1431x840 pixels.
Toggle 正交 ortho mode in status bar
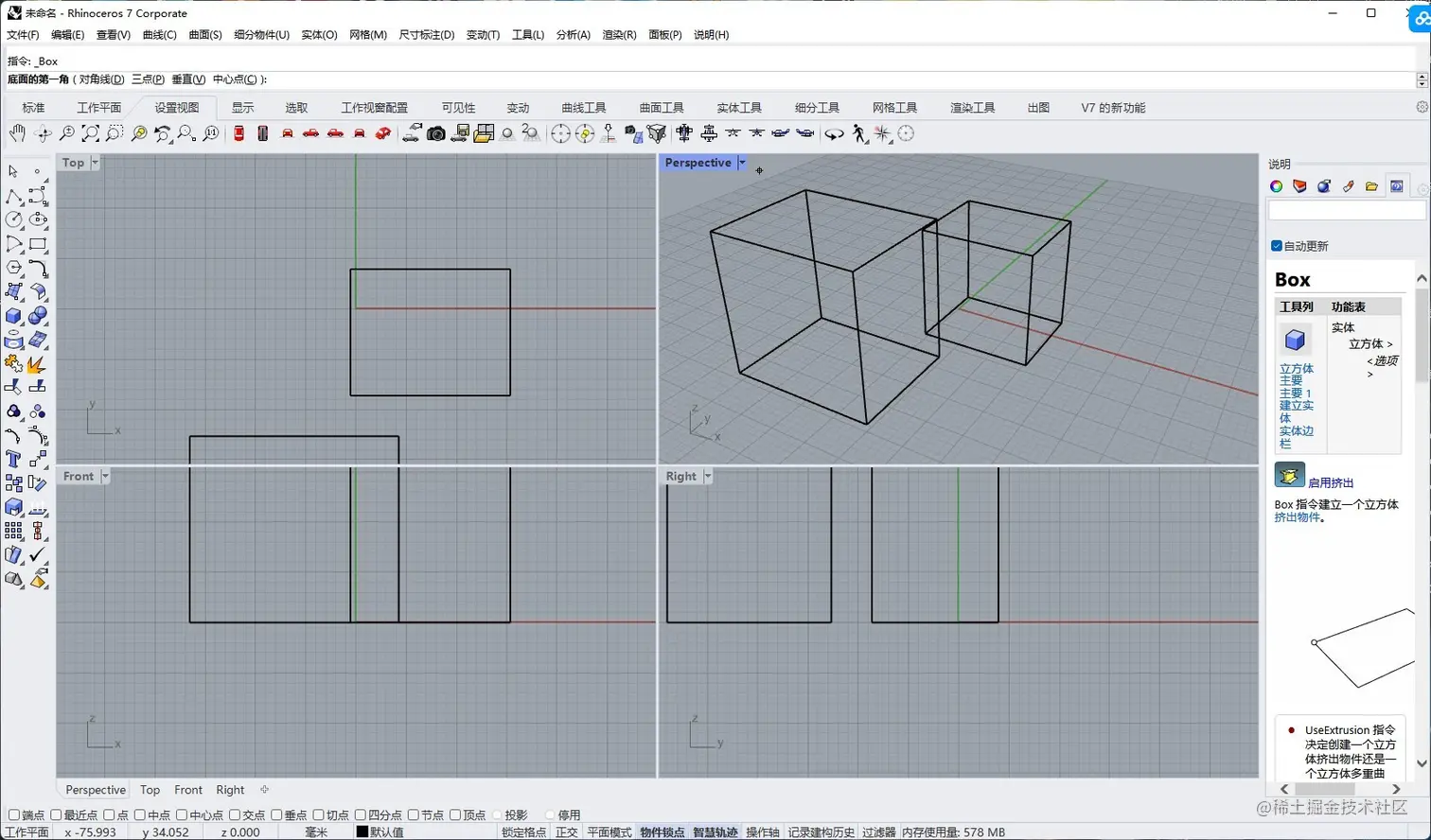pyautogui.click(x=566, y=832)
